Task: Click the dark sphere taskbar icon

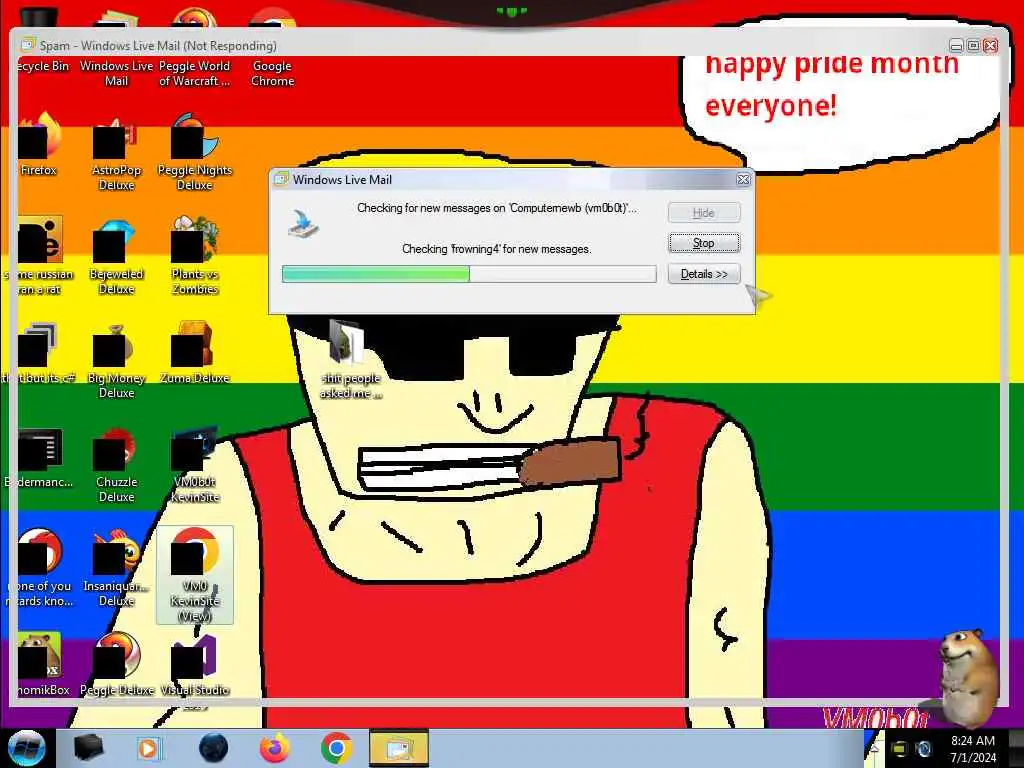Action: pyautogui.click(x=213, y=748)
